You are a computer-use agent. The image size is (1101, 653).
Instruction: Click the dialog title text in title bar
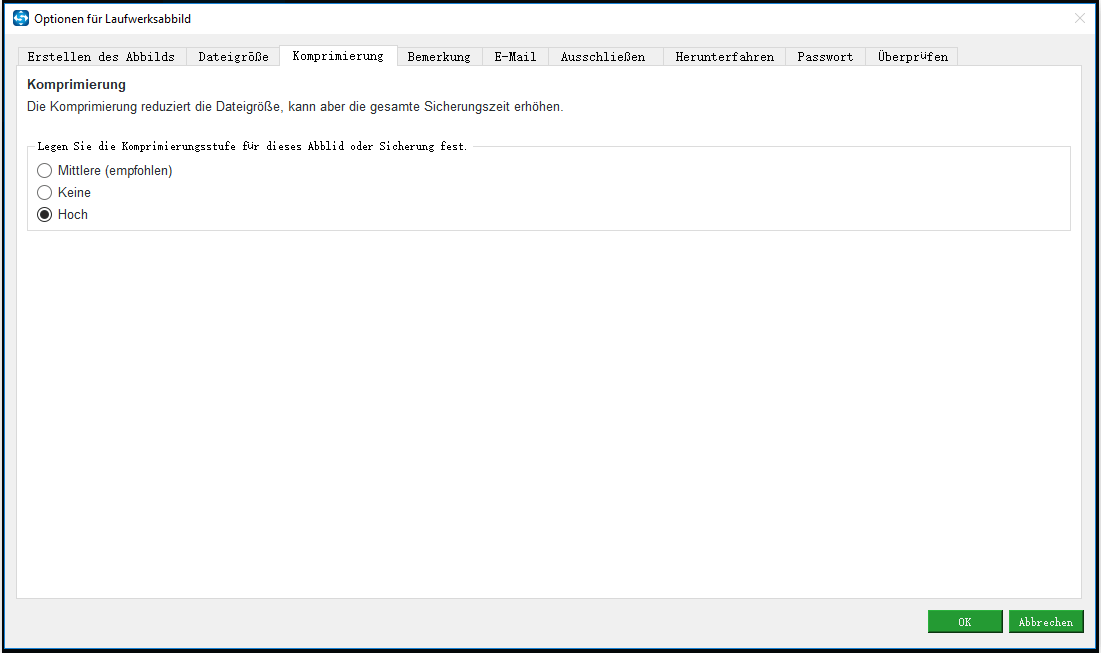pyautogui.click(x=112, y=18)
